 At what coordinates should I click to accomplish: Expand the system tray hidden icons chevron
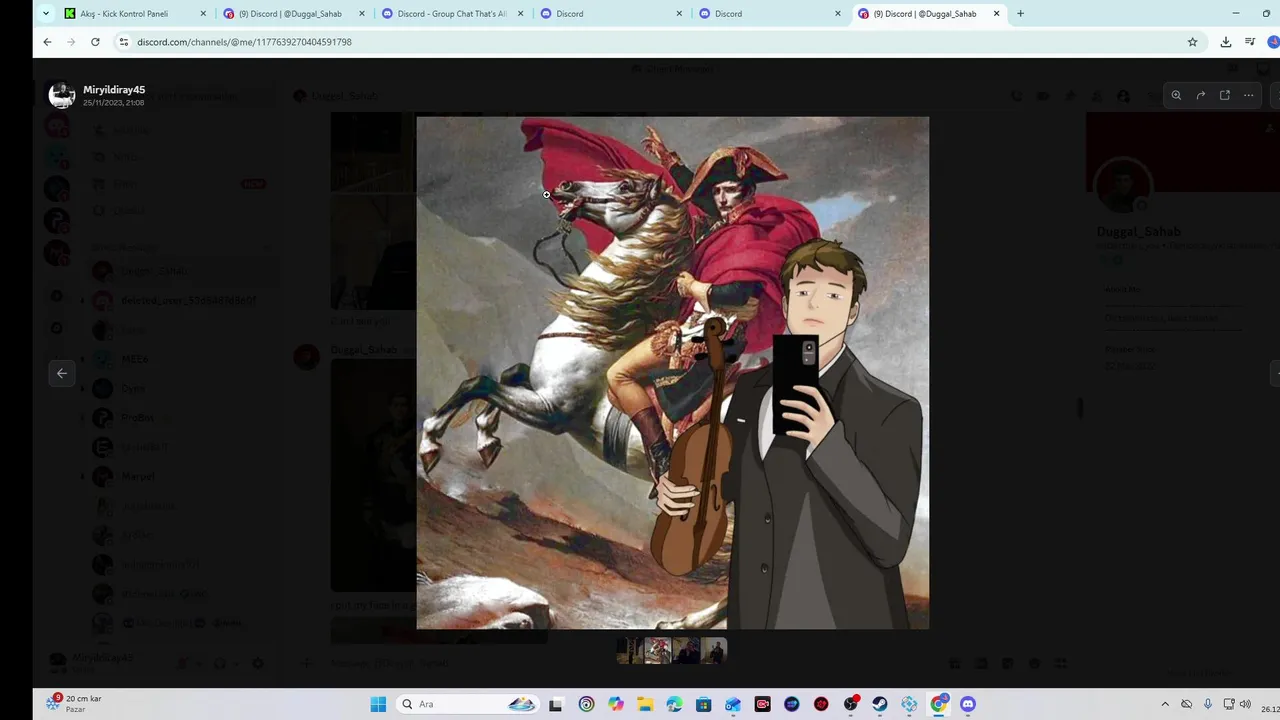[x=1165, y=704]
